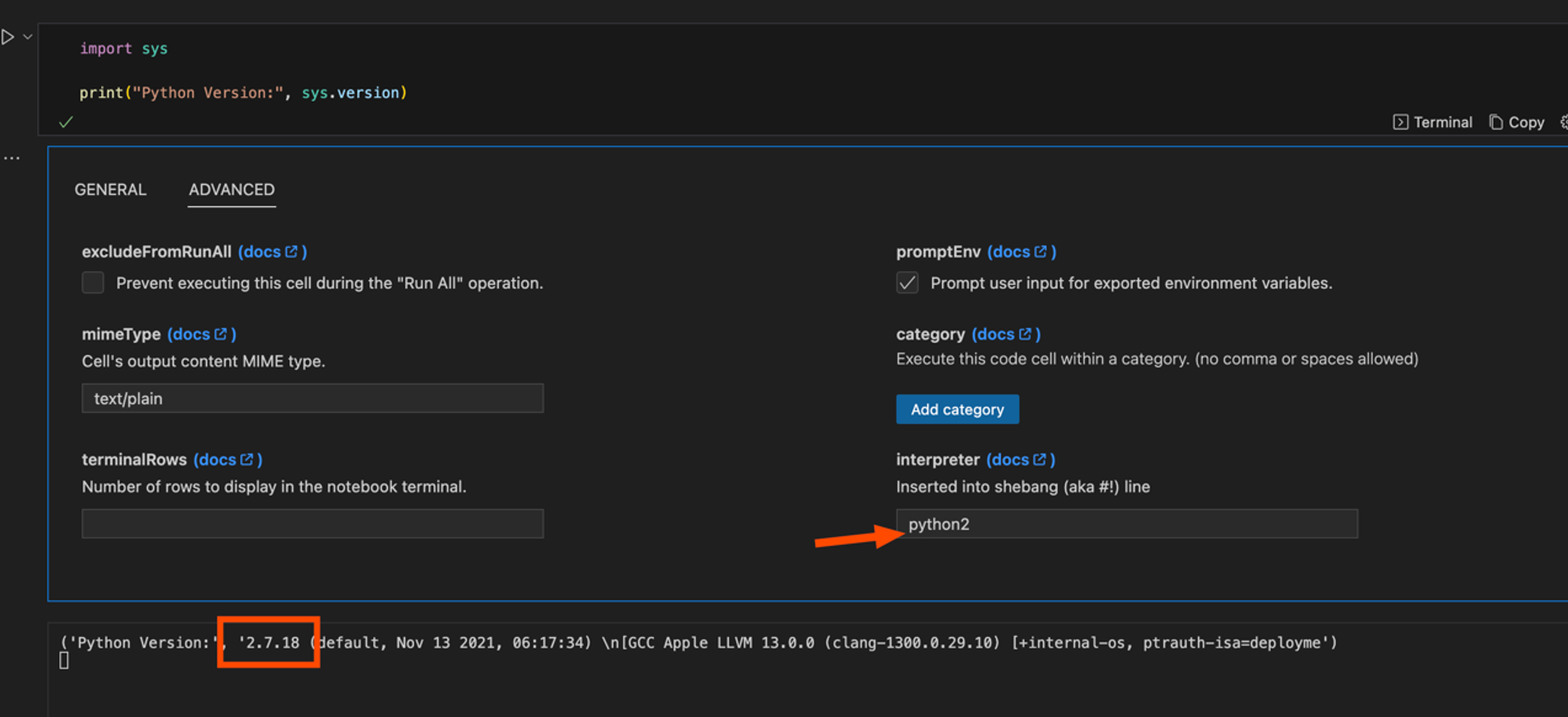Click the Python Version output text
This screenshot has height=717, width=1568.
[698, 642]
